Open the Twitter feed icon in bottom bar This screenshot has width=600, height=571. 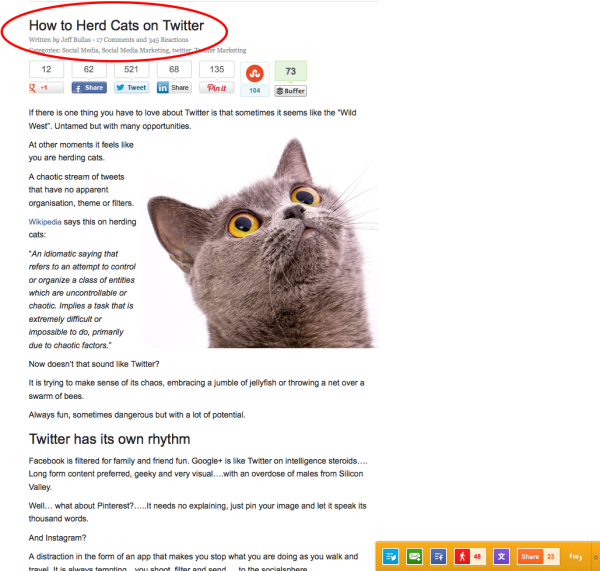(x=391, y=556)
